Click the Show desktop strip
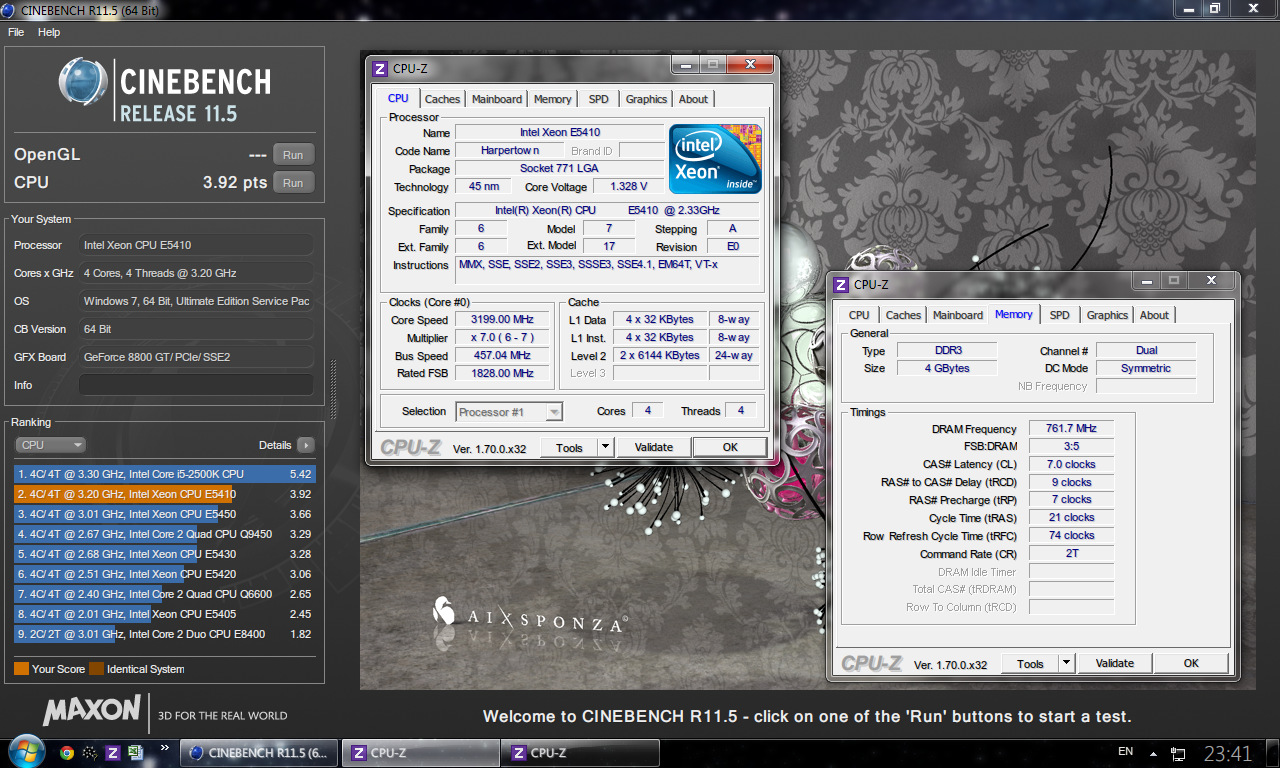Image resolution: width=1280 pixels, height=768 pixels. 1273,753
